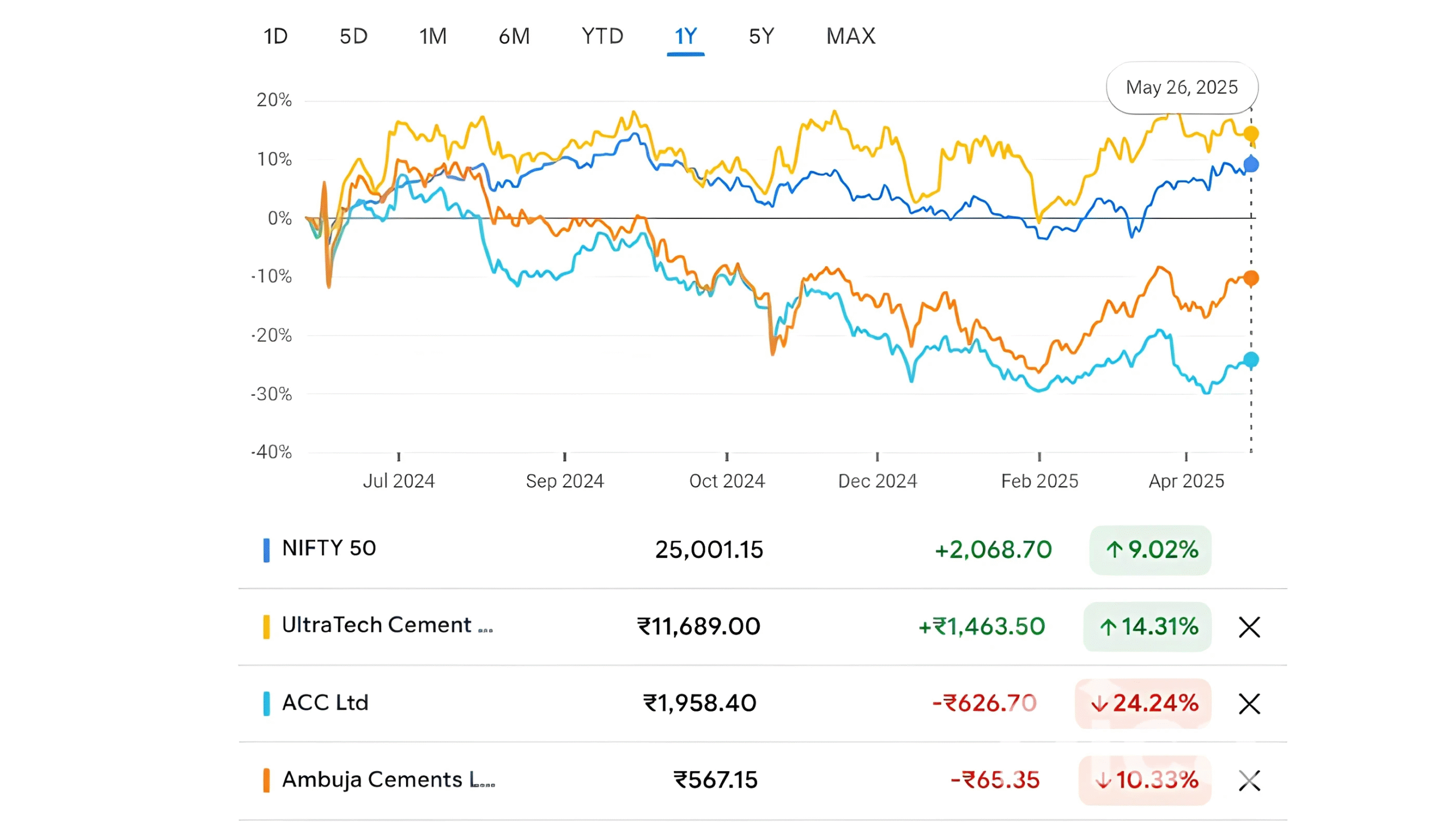Click the ACC Ltd cyan color marker
Image resolution: width=1456 pixels, height=832 pixels.
coord(266,703)
